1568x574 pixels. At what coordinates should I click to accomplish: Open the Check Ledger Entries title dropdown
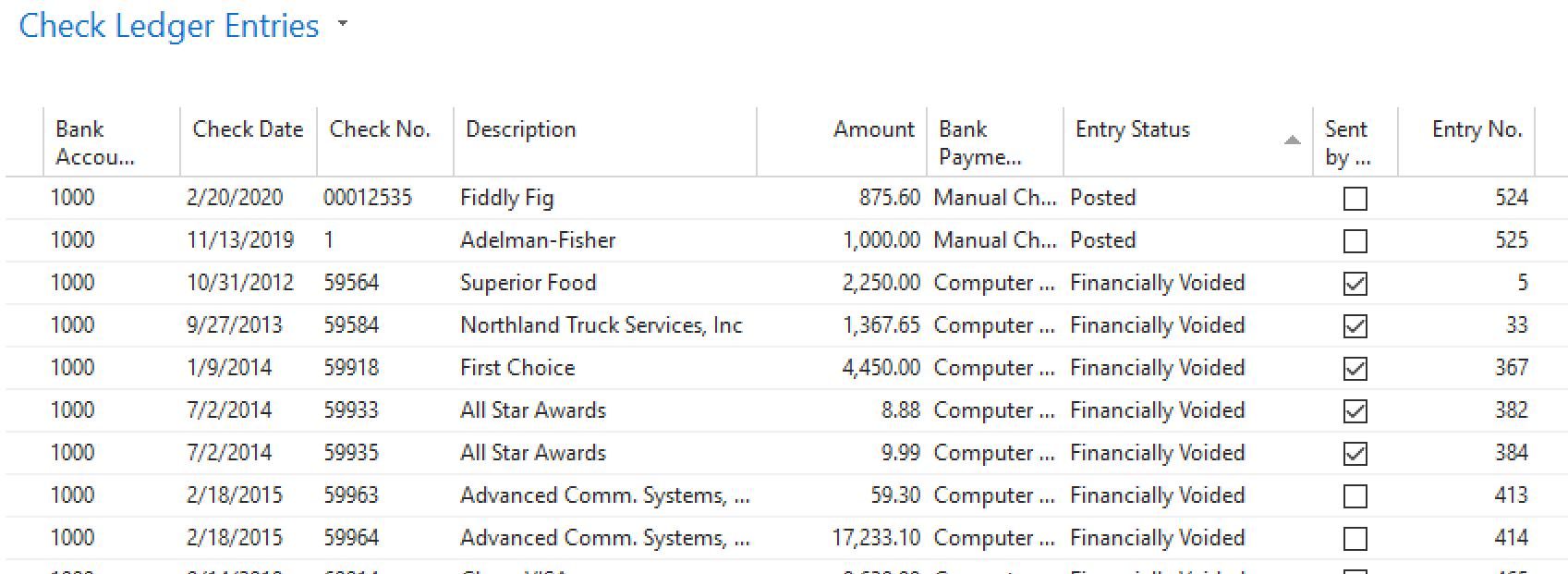click(343, 24)
